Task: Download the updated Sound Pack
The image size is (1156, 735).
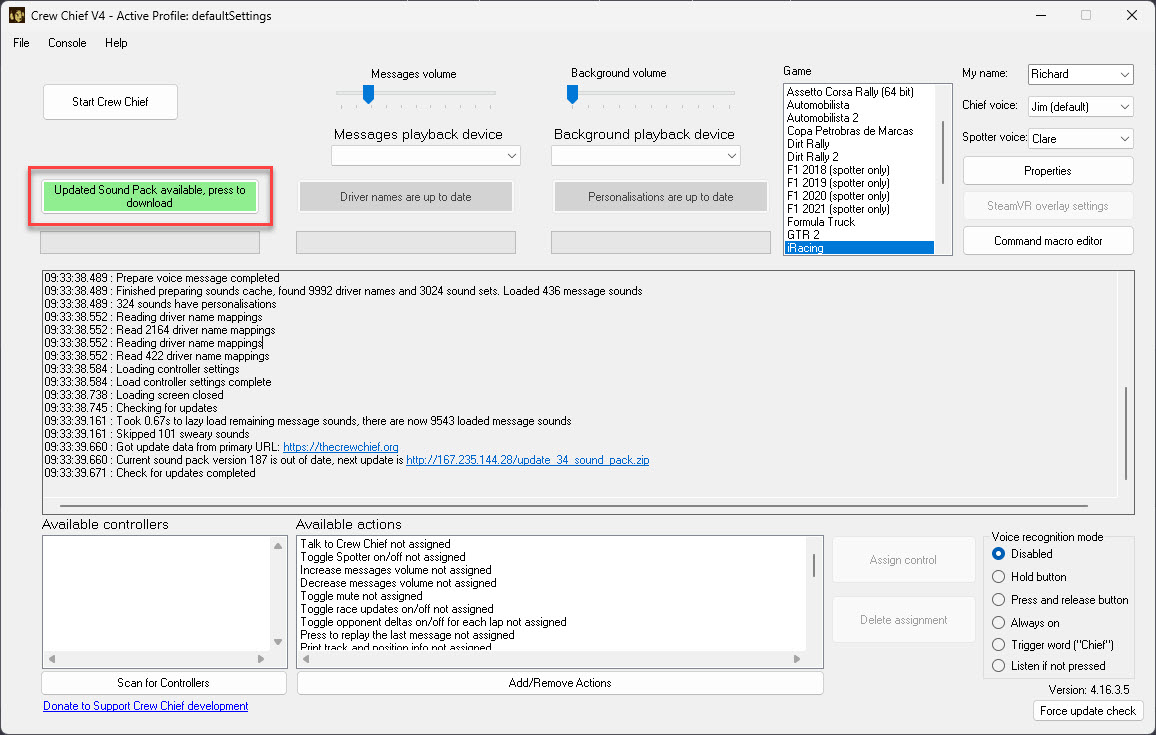Action: 151,196
